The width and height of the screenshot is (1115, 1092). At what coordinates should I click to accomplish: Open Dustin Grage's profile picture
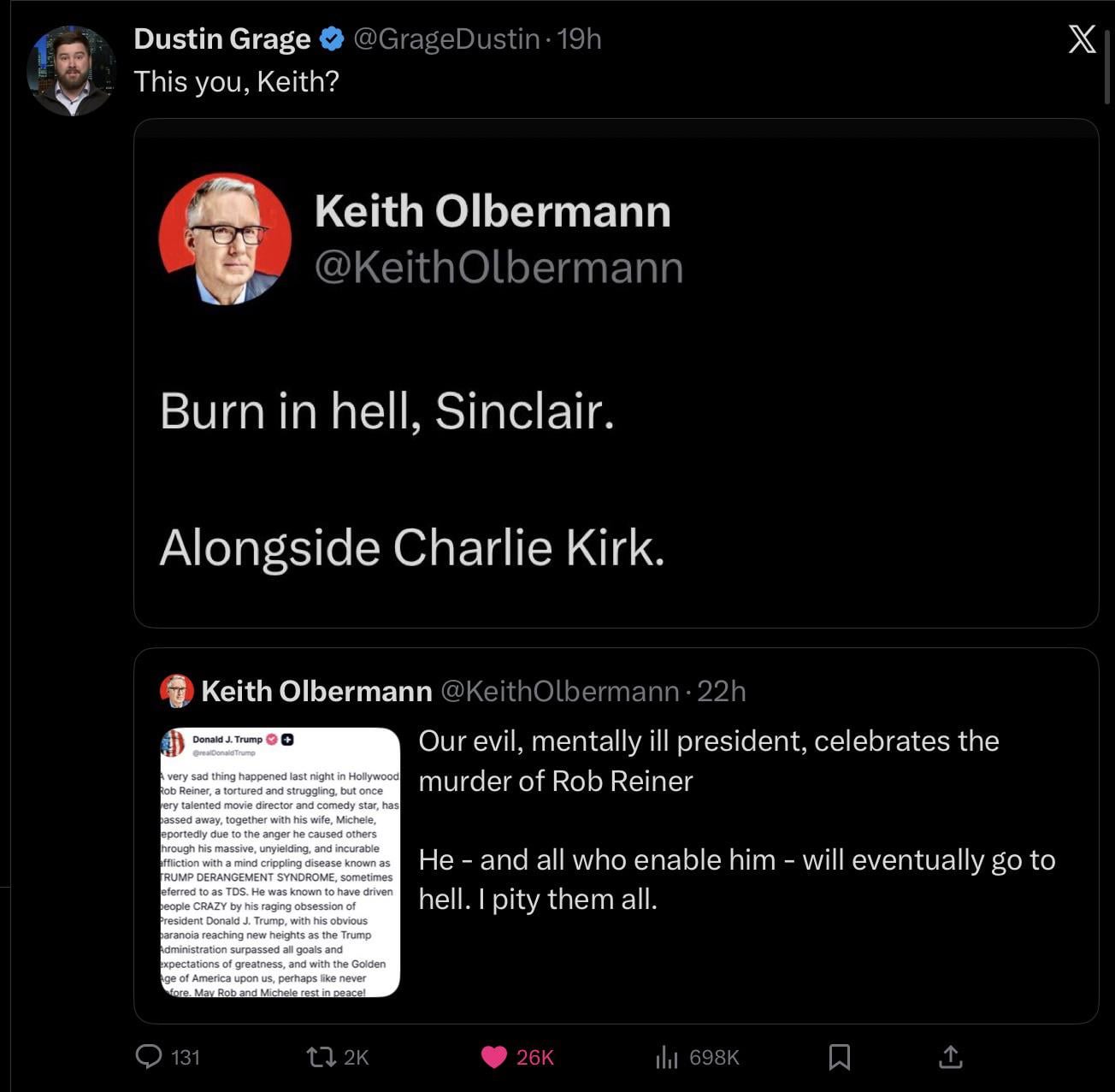click(71, 71)
